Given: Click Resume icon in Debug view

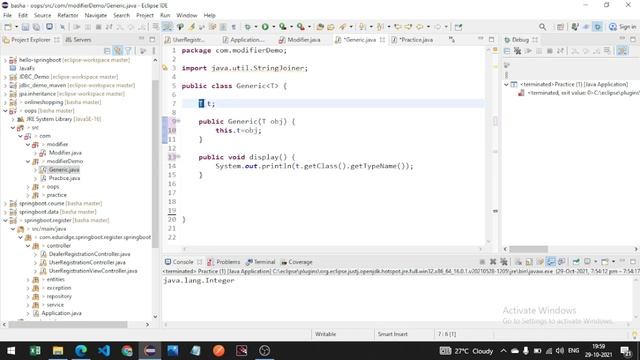Looking at the screenshot, I should (x=529, y=51).
